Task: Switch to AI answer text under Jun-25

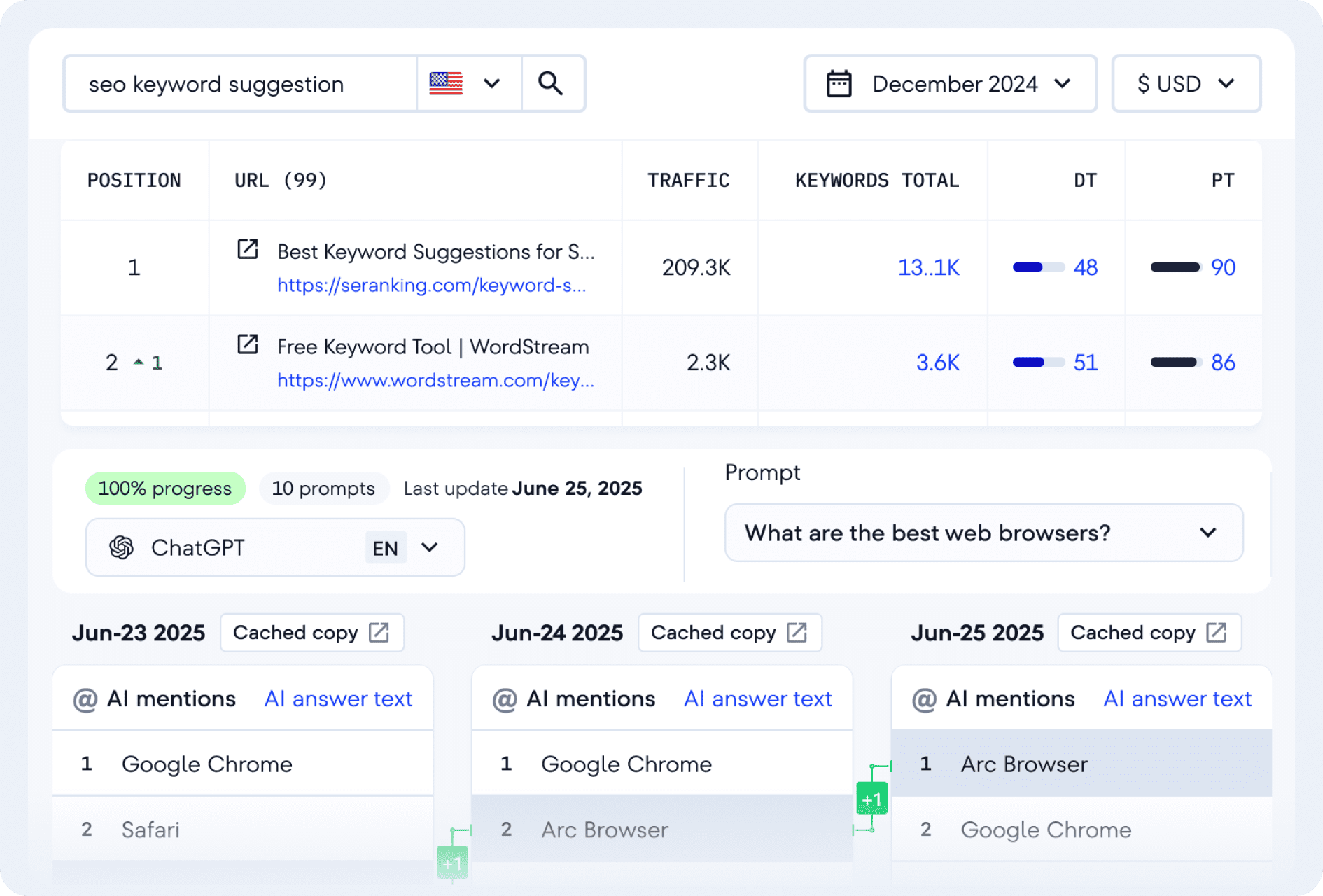Action: point(1177,699)
